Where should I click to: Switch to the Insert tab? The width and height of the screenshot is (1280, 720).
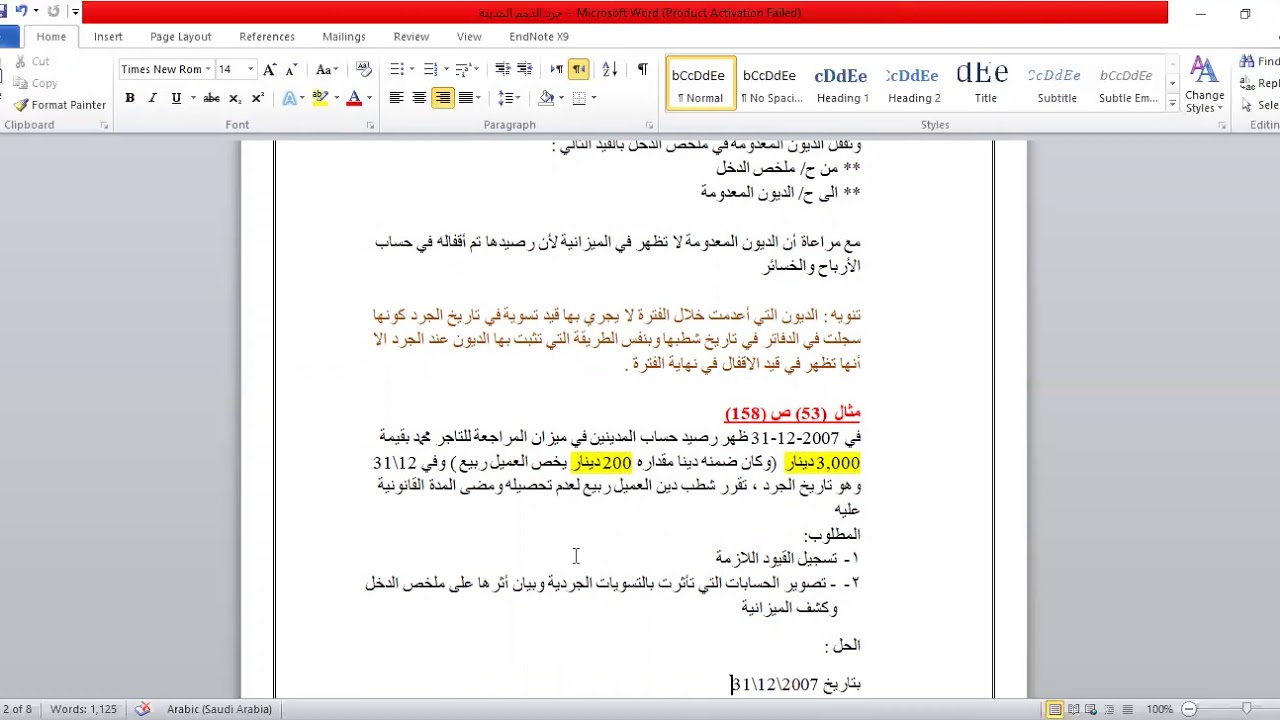[108, 37]
